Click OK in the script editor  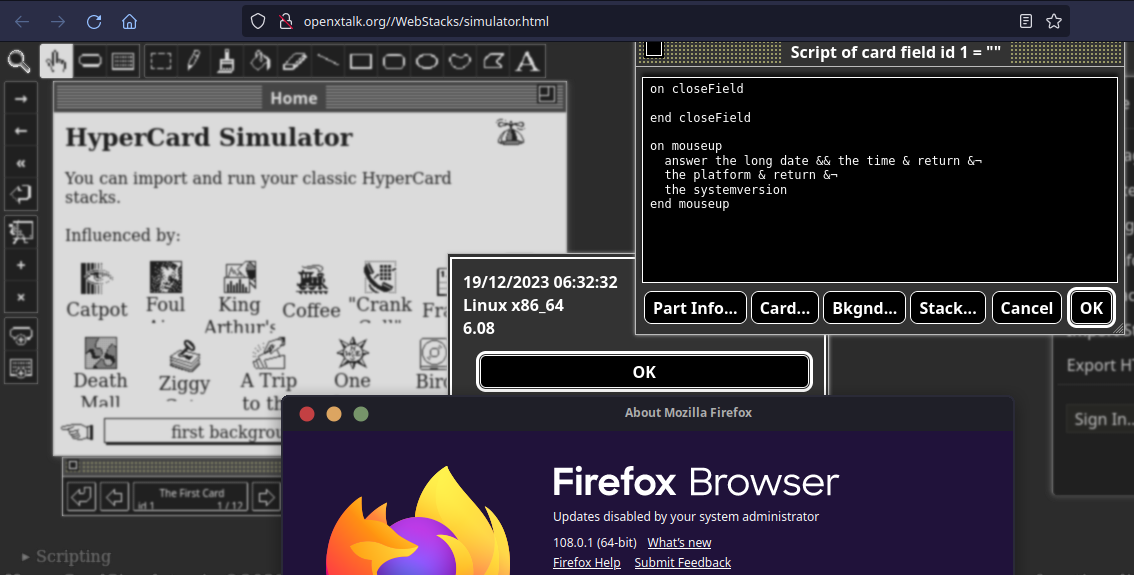(x=1091, y=308)
